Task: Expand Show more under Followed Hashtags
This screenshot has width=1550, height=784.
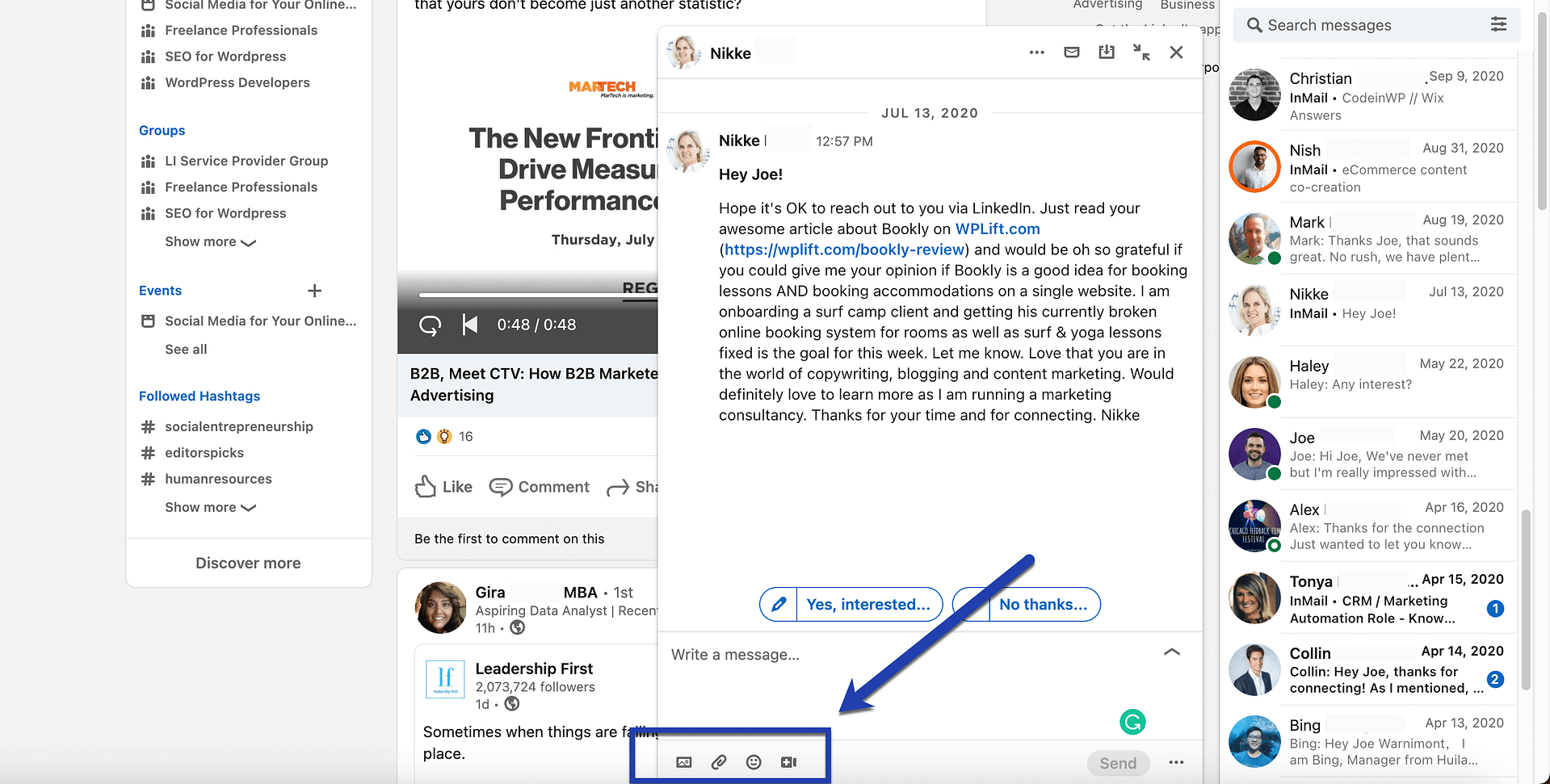Action: 210,508
